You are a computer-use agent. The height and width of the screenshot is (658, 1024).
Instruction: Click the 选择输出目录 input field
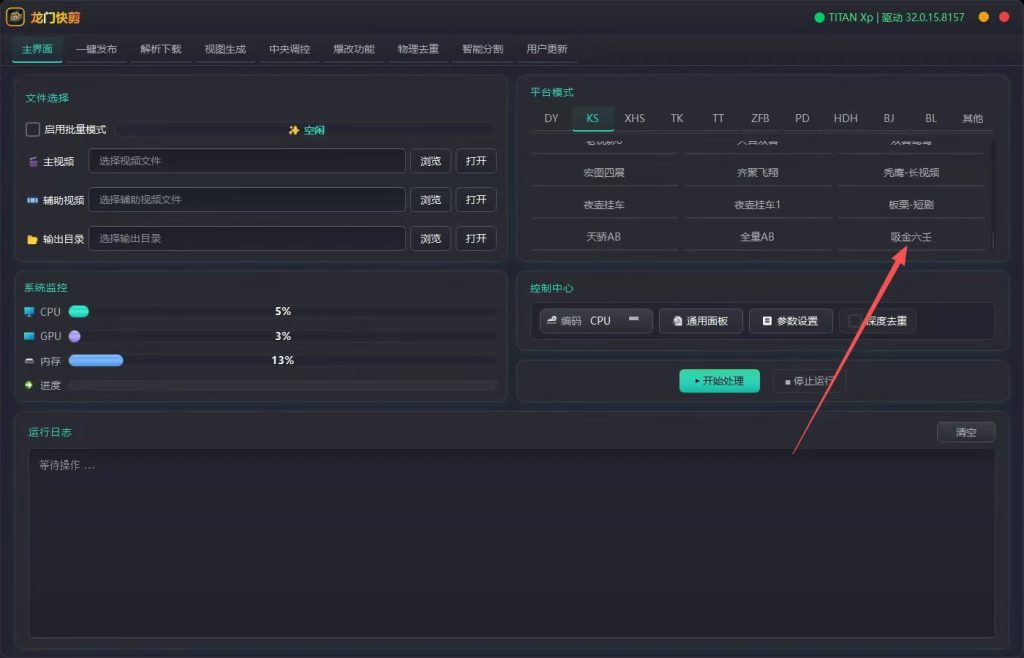247,238
